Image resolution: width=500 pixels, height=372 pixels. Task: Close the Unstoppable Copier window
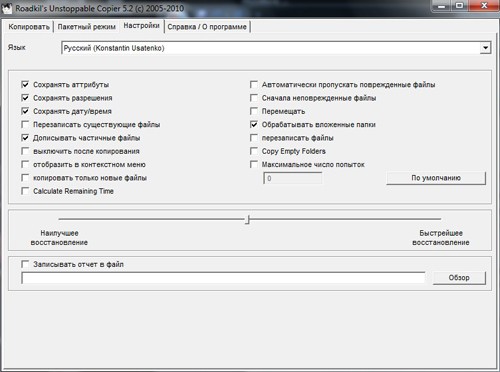484,6
